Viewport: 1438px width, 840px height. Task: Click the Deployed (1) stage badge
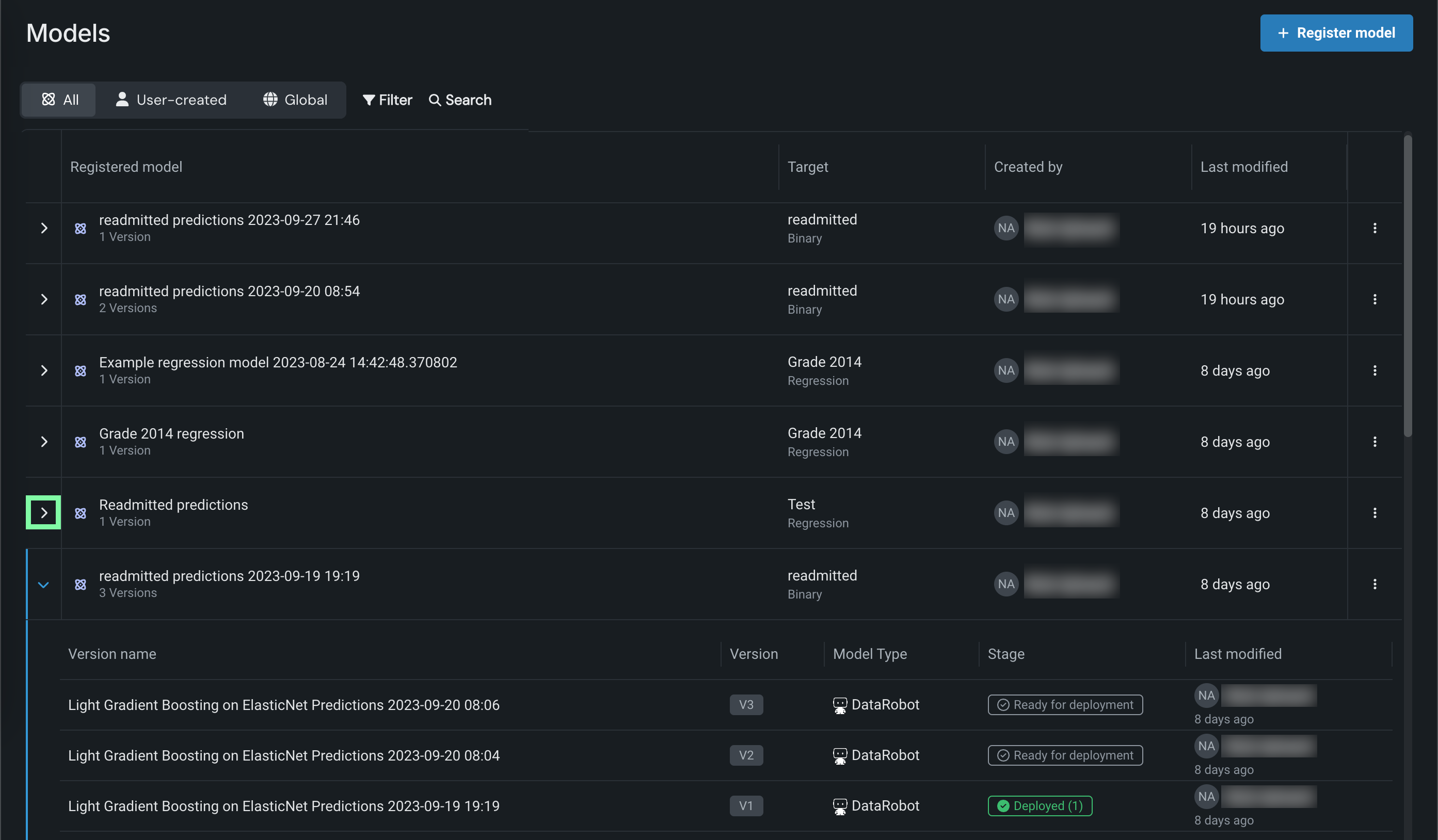click(x=1039, y=806)
